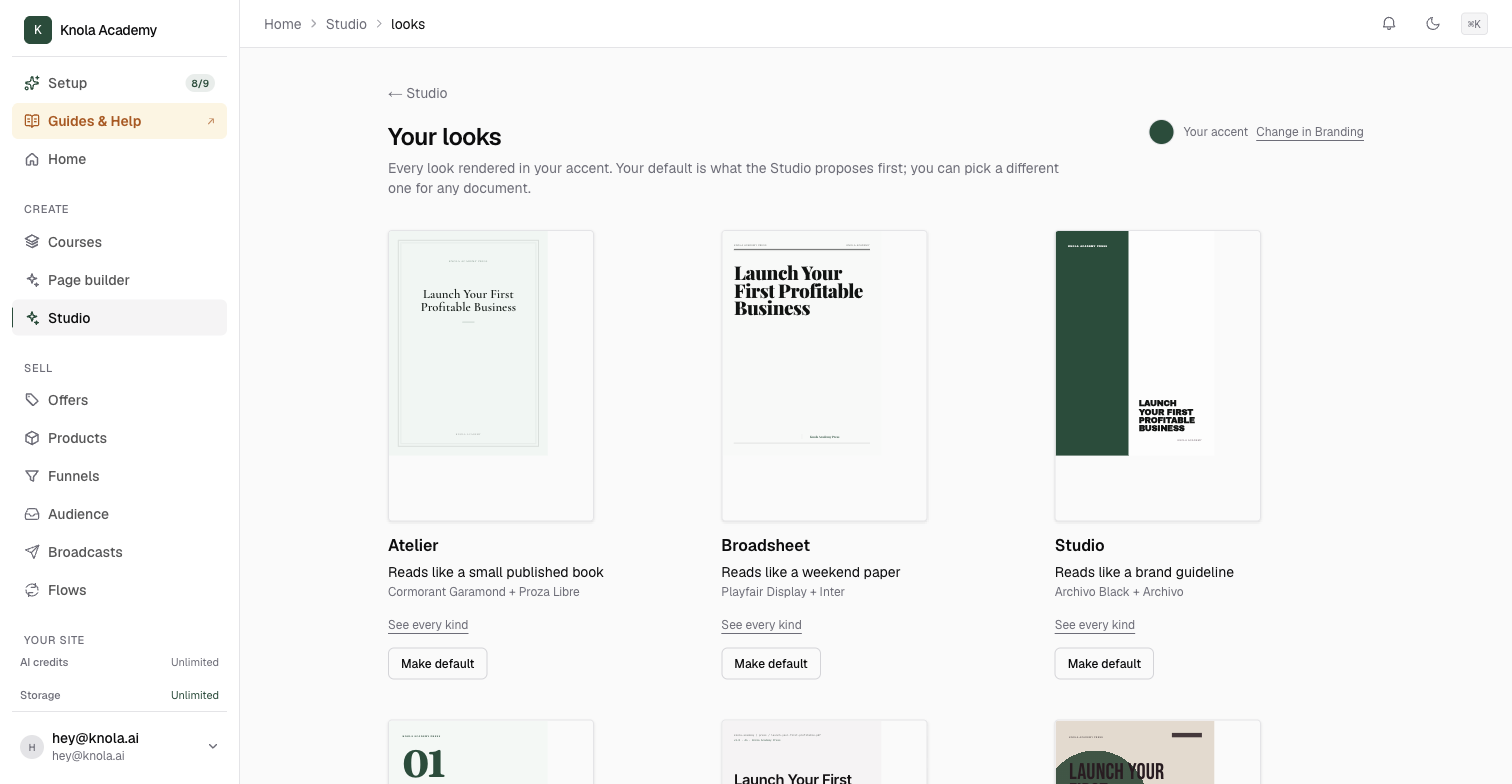Click the Studio sparkle icon in sidebar

click(x=32, y=318)
